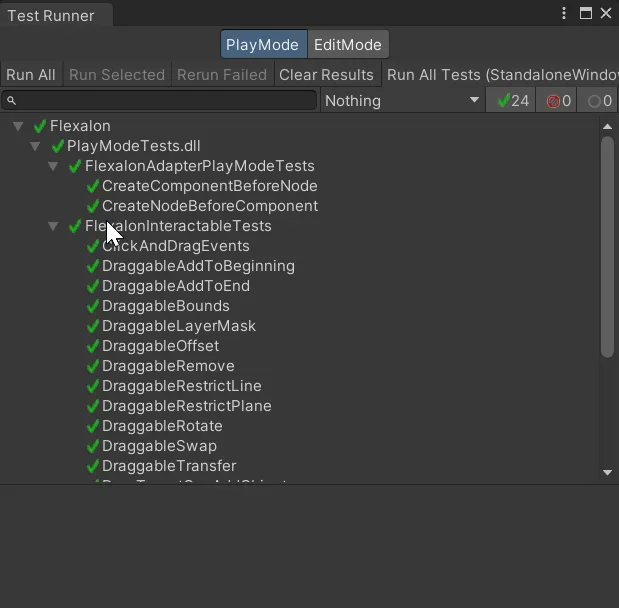Switch to EditMode tab

click(348, 44)
